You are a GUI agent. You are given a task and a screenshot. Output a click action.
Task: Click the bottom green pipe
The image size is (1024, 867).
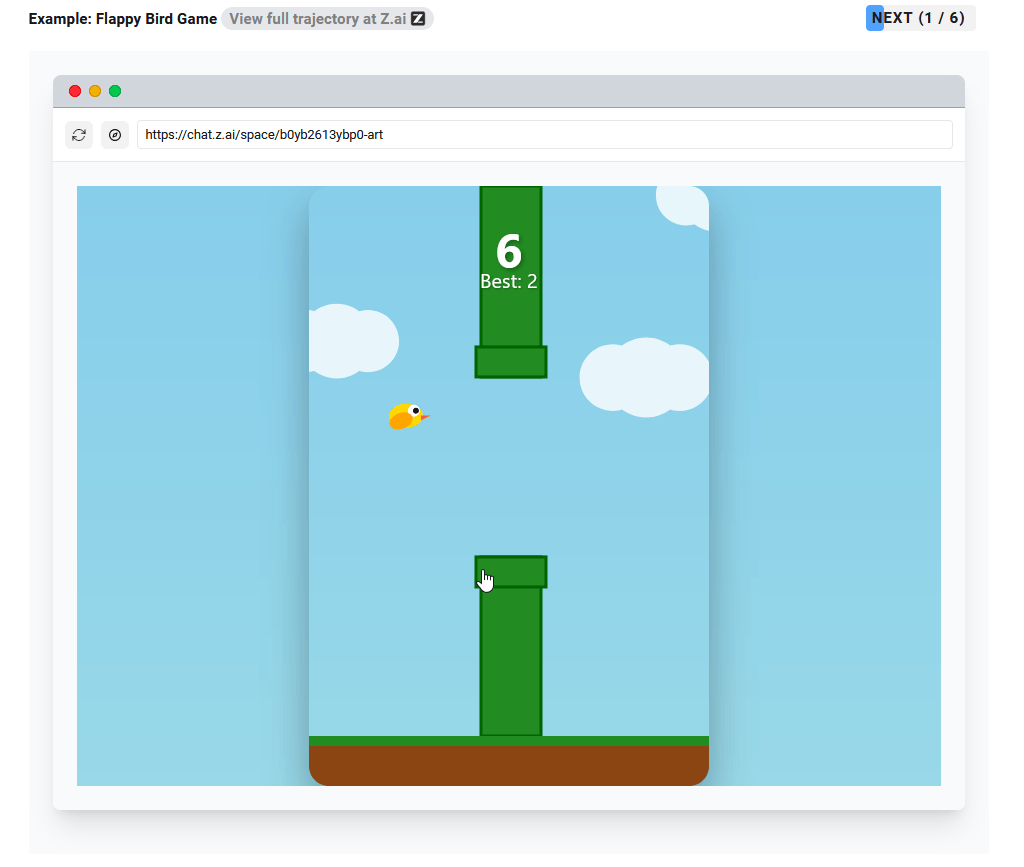coord(511,650)
